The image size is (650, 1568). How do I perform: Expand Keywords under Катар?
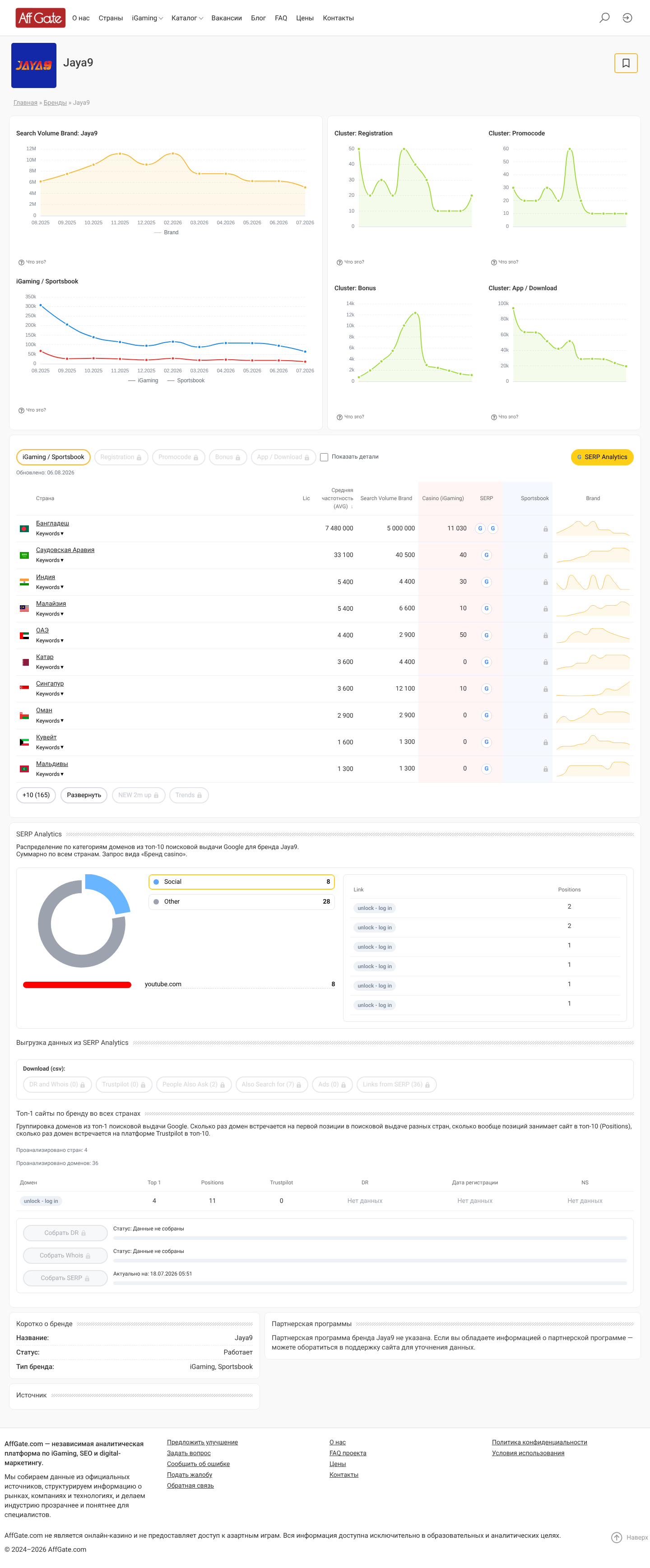coord(50,667)
